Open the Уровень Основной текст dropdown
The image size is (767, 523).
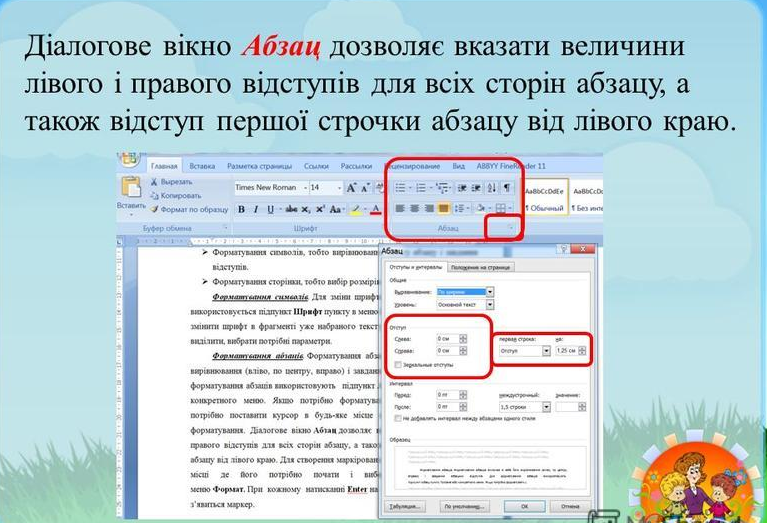click(490, 305)
